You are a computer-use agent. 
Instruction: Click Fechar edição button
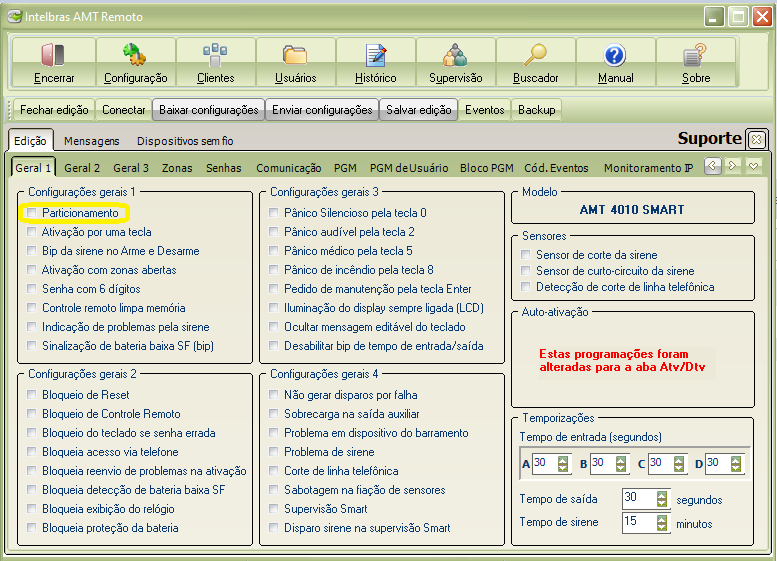pyautogui.click(x=54, y=110)
